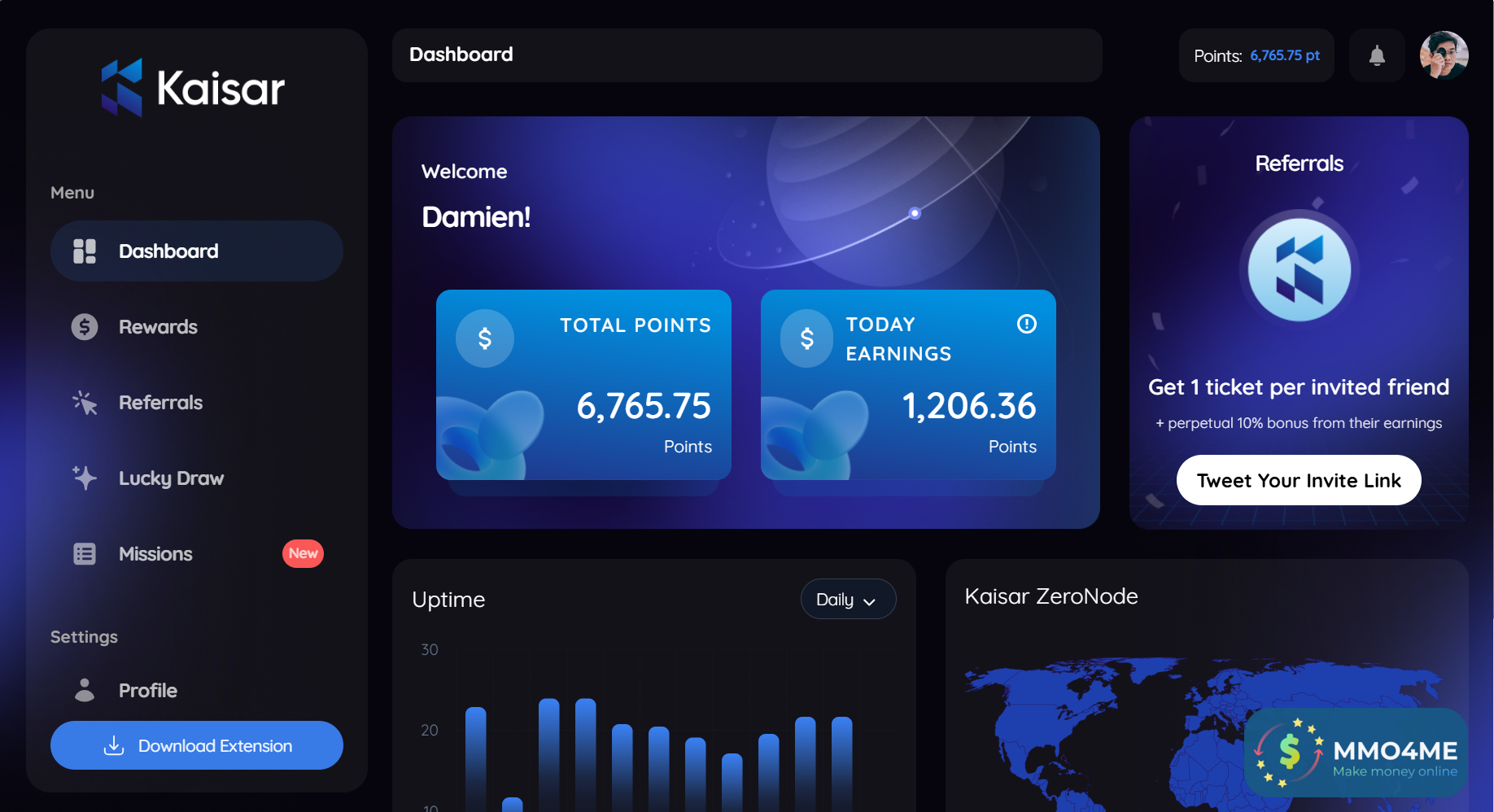Click the download arrow icon on extension button

point(114,745)
